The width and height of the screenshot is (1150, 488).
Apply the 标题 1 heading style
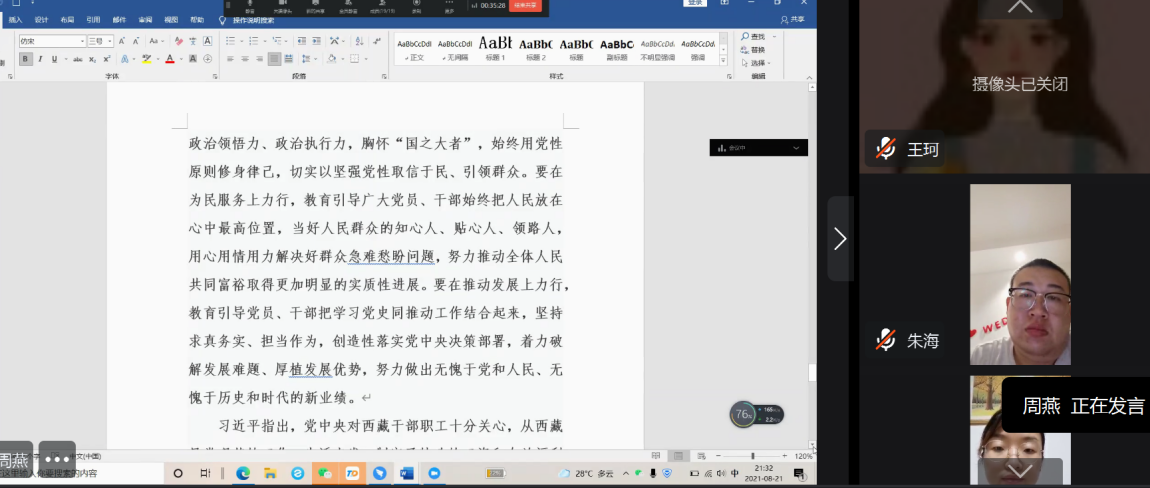click(x=495, y=47)
